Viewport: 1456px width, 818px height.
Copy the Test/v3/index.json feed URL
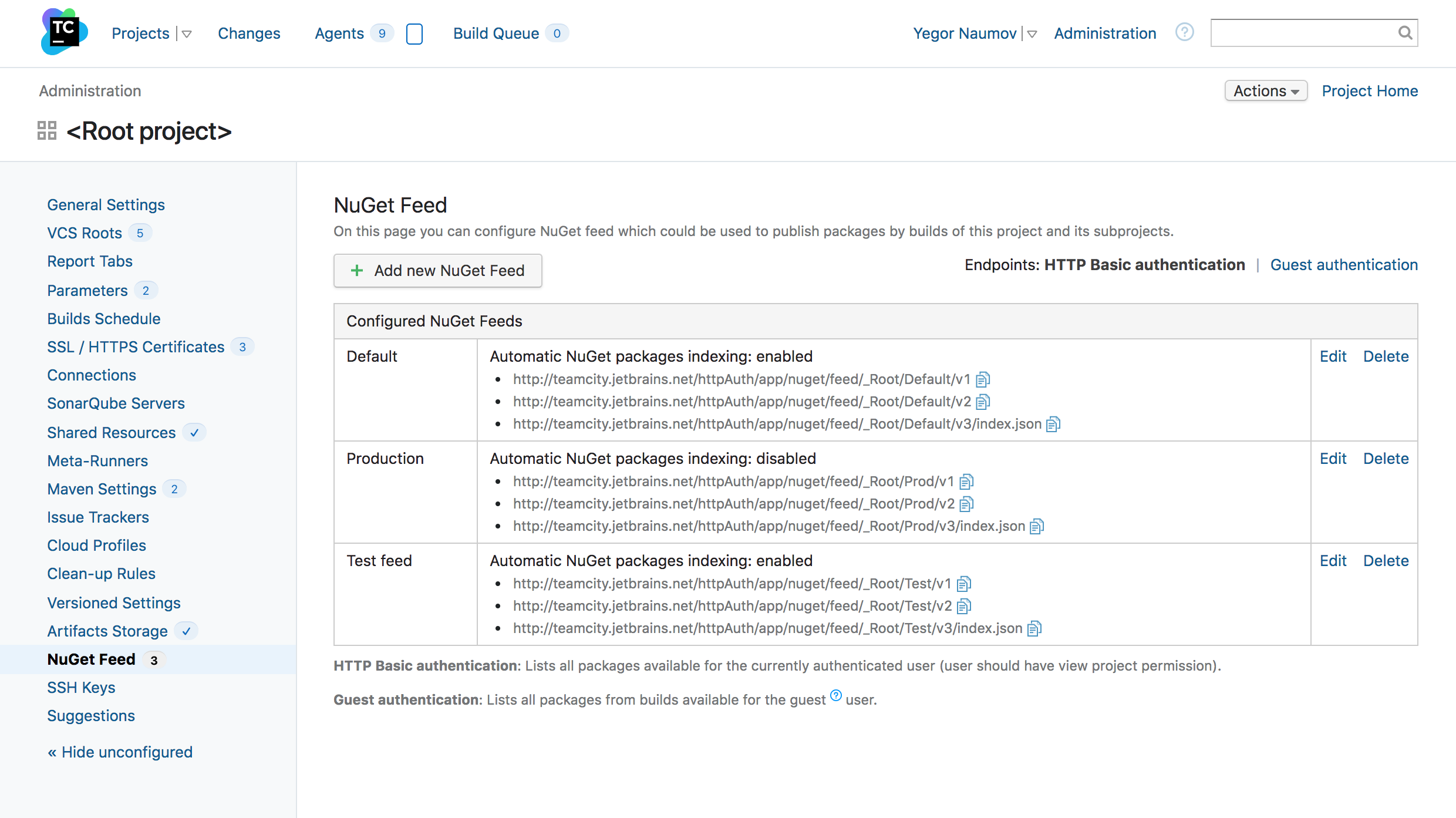pyautogui.click(x=1034, y=628)
